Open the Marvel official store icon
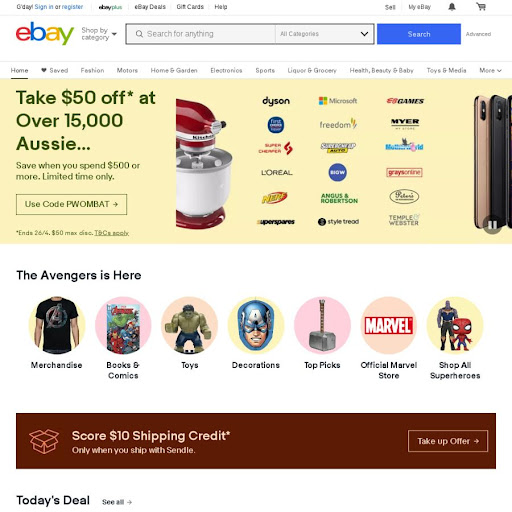This screenshot has height=512, width=512. click(389, 325)
